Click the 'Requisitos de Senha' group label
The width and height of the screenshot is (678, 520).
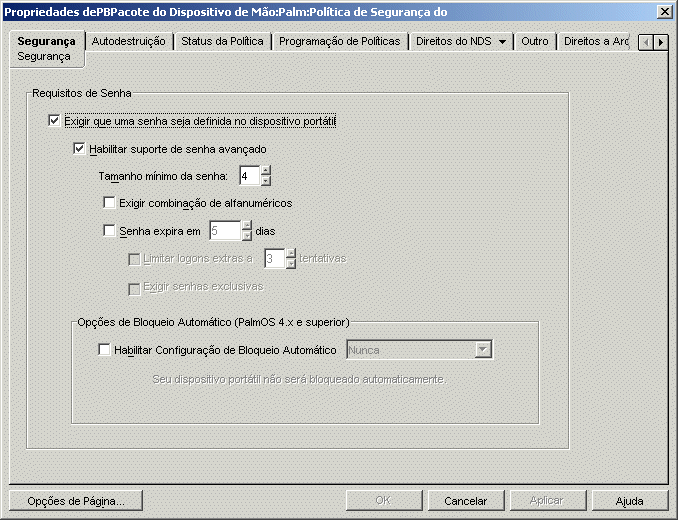point(82,93)
